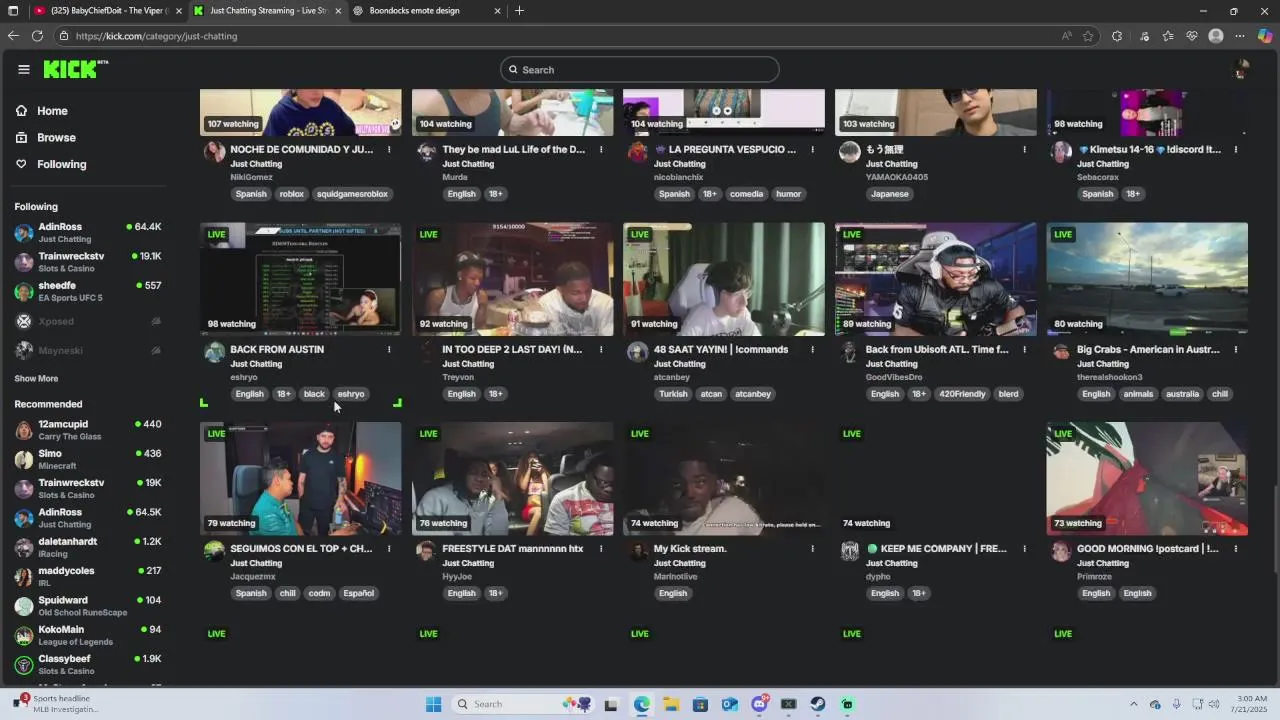Viewport: 1280px width, 720px height.
Task: Select the codm tag
Action: pyautogui.click(x=319, y=593)
